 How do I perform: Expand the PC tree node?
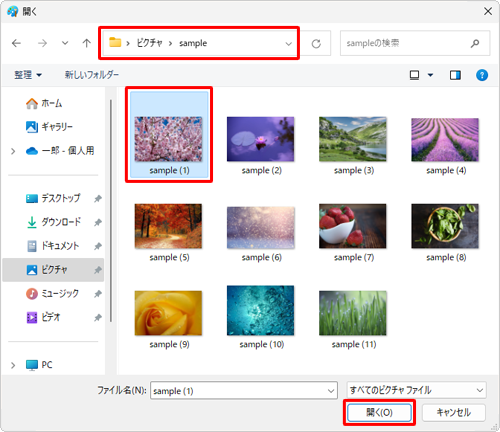(13, 365)
